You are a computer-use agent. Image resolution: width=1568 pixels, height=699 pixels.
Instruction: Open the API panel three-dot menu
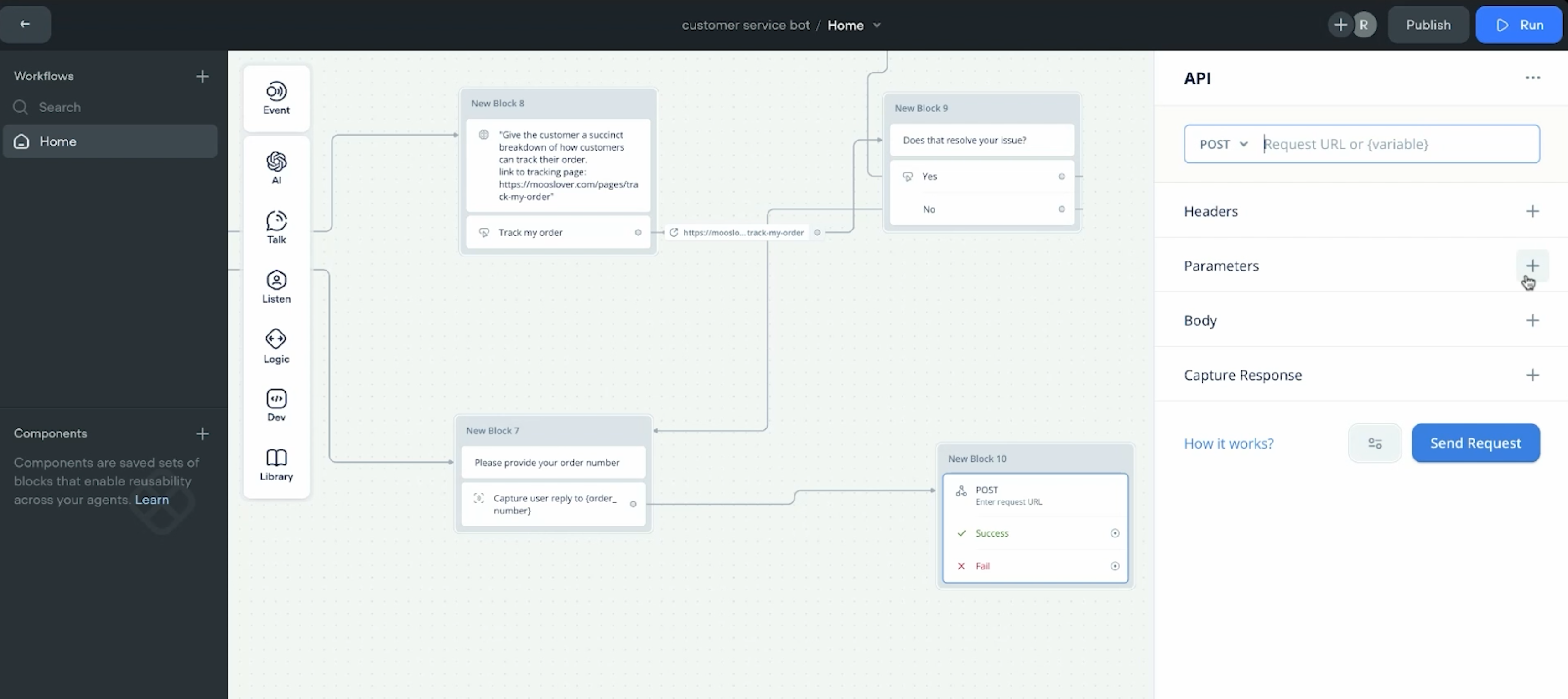pyautogui.click(x=1532, y=78)
